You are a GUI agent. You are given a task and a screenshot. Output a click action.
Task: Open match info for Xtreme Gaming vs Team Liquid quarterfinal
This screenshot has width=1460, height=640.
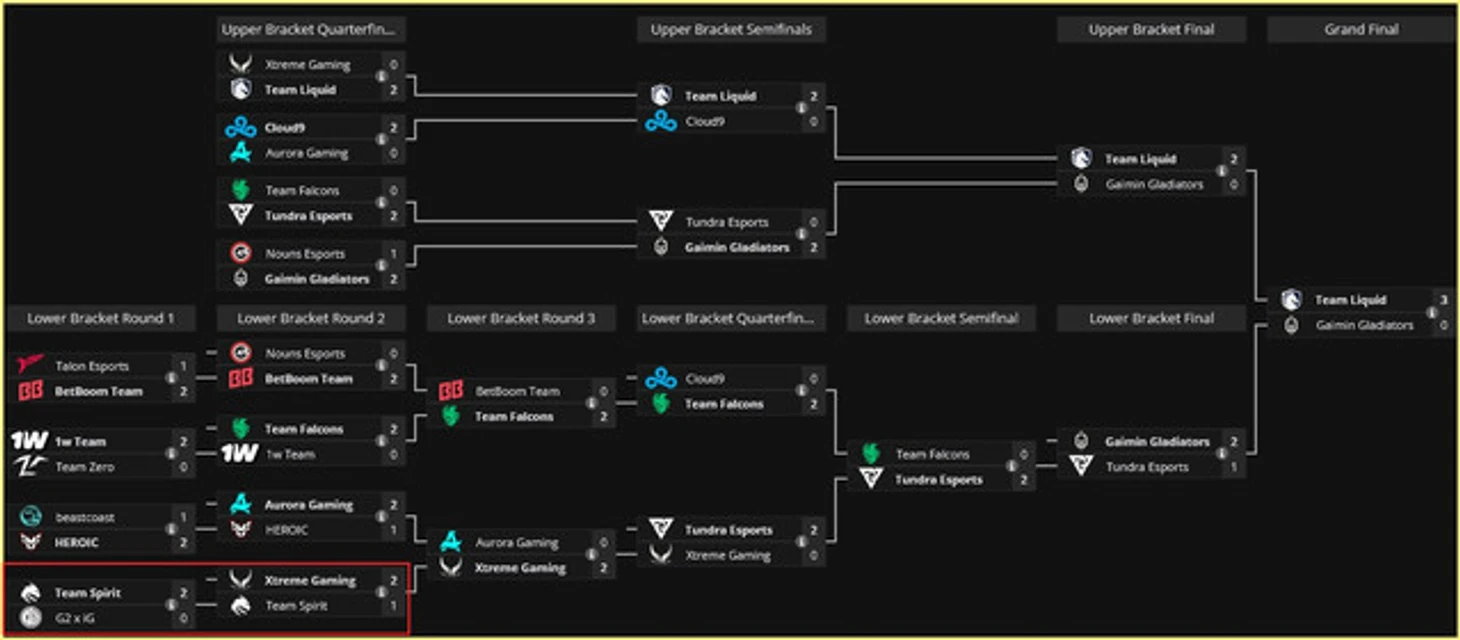(x=381, y=77)
